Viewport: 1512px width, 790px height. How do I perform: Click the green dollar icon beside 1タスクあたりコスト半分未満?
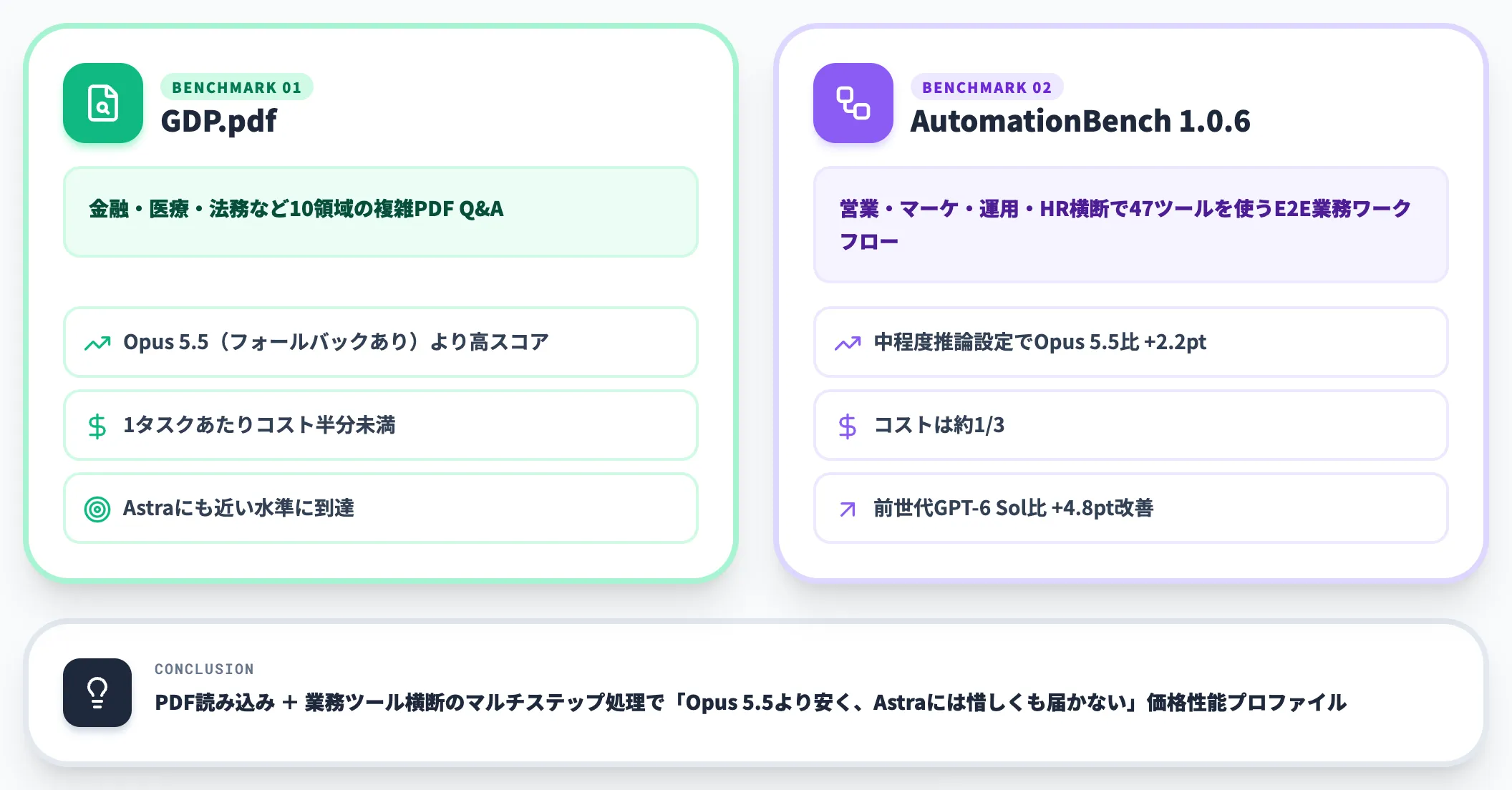(97, 426)
